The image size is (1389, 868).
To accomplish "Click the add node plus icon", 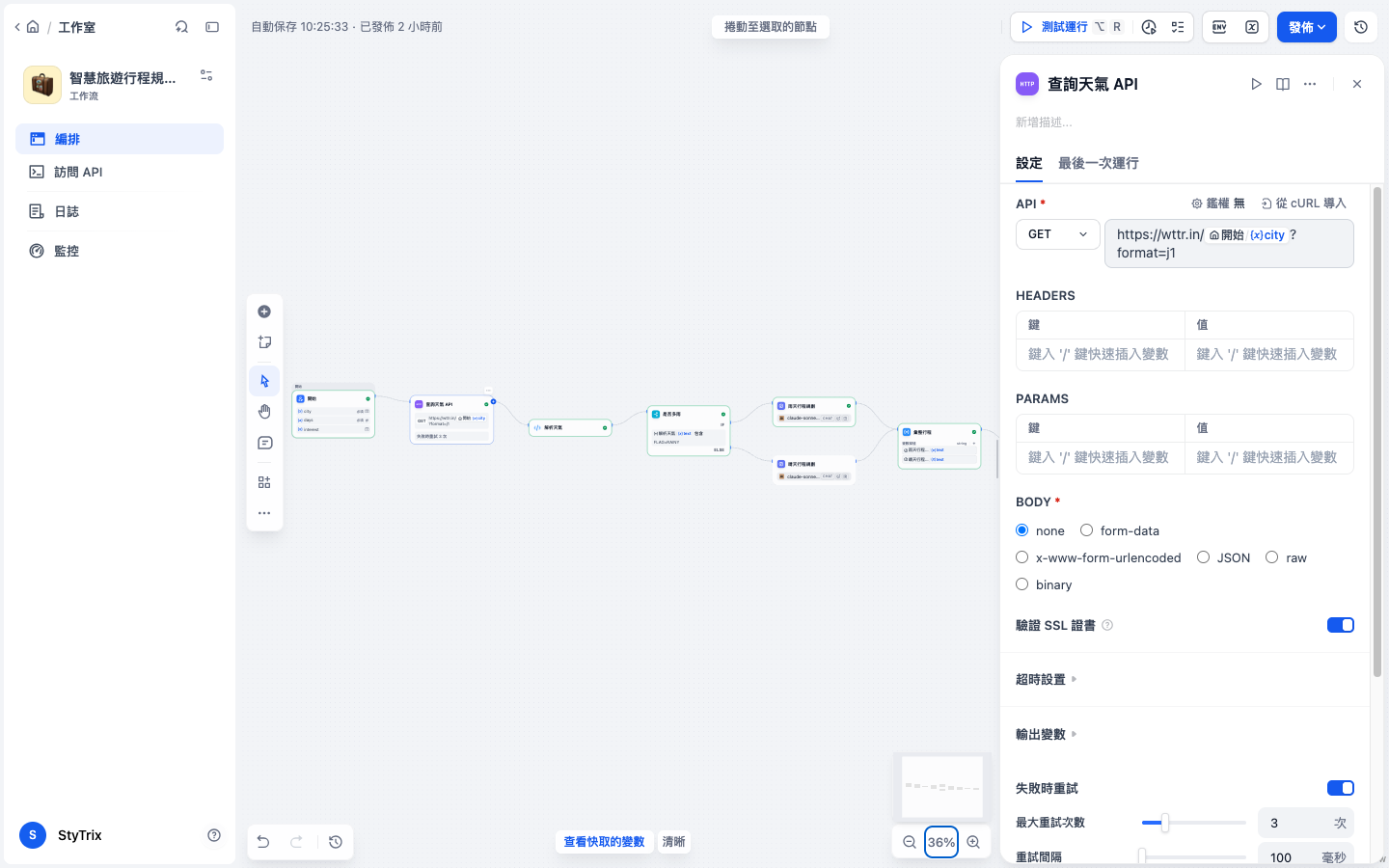I will [264, 312].
